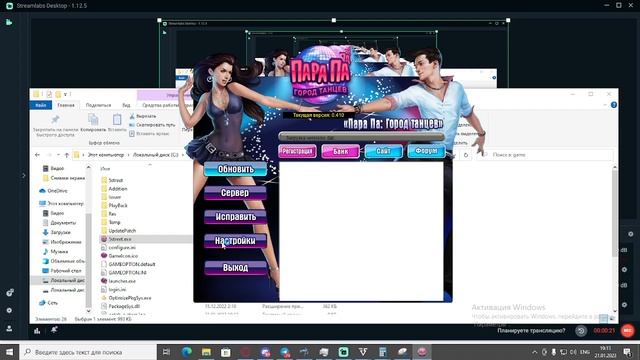The image size is (640, 360).
Task: Select the PlayBack folder in file list
Action: (114, 205)
